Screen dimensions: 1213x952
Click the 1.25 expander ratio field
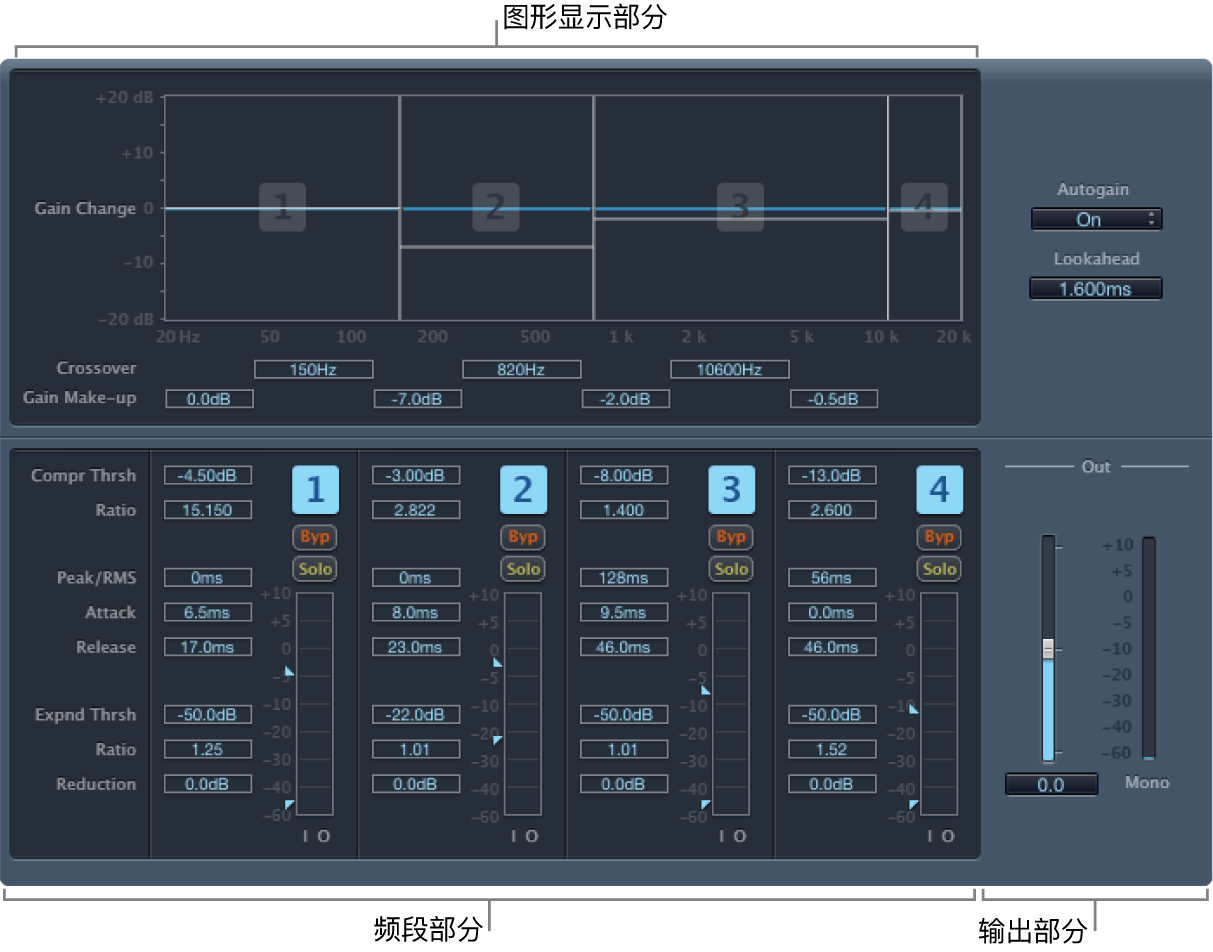coord(208,749)
